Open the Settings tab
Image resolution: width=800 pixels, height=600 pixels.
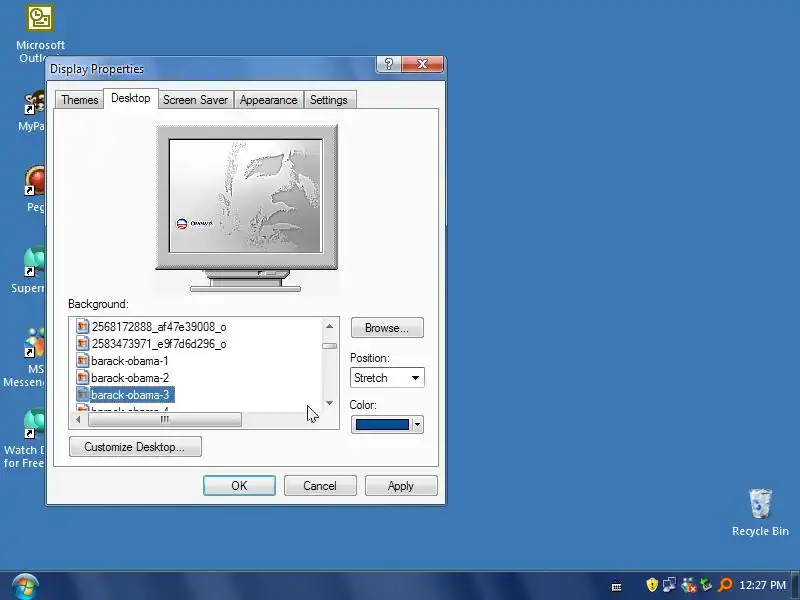(x=329, y=100)
